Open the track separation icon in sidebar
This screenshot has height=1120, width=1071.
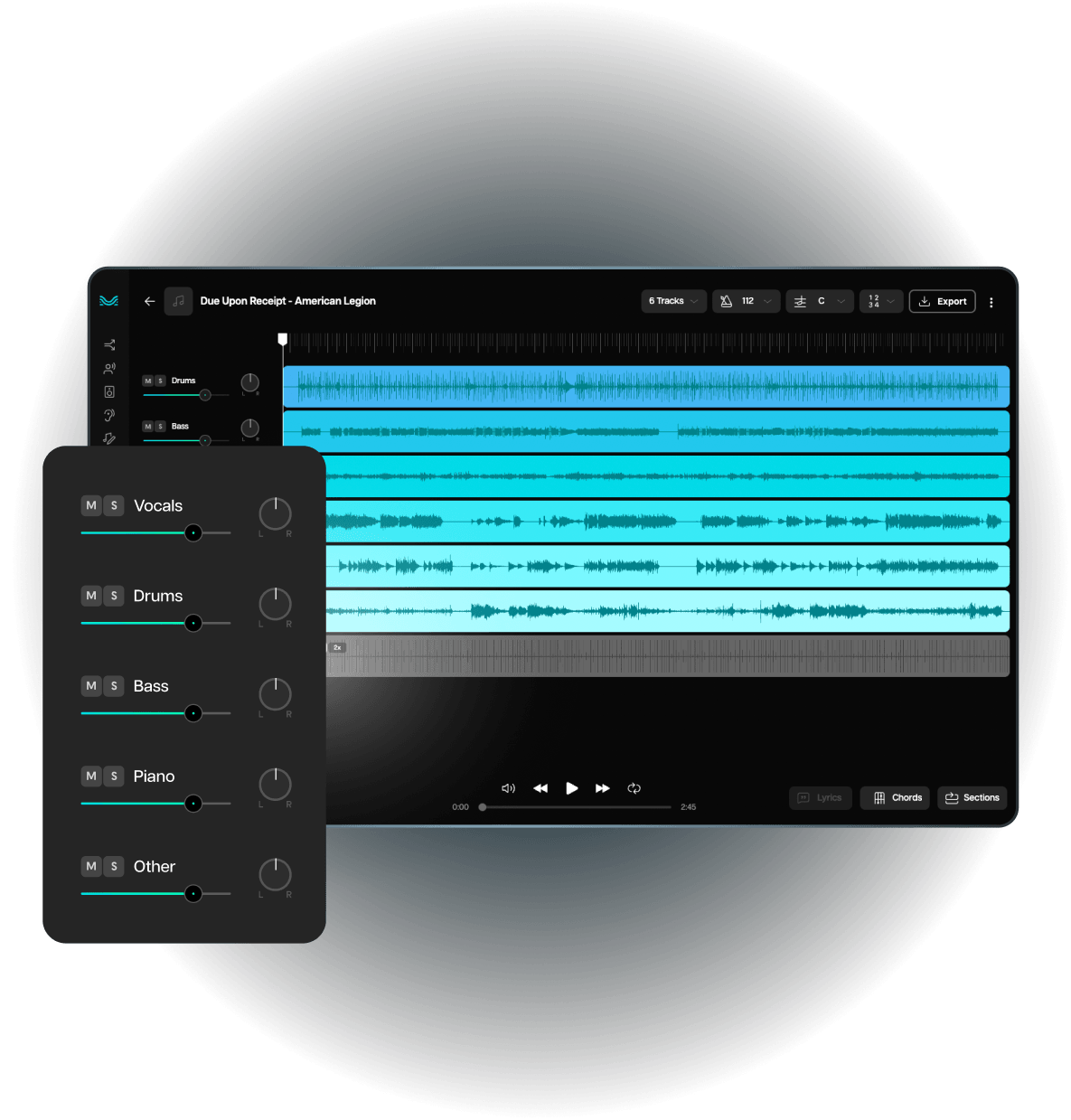click(109, 345)
